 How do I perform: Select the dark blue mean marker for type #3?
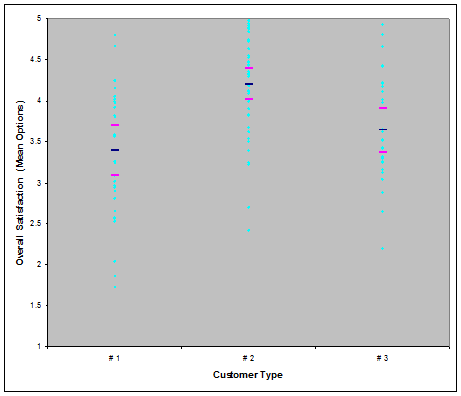click(383, 129)
